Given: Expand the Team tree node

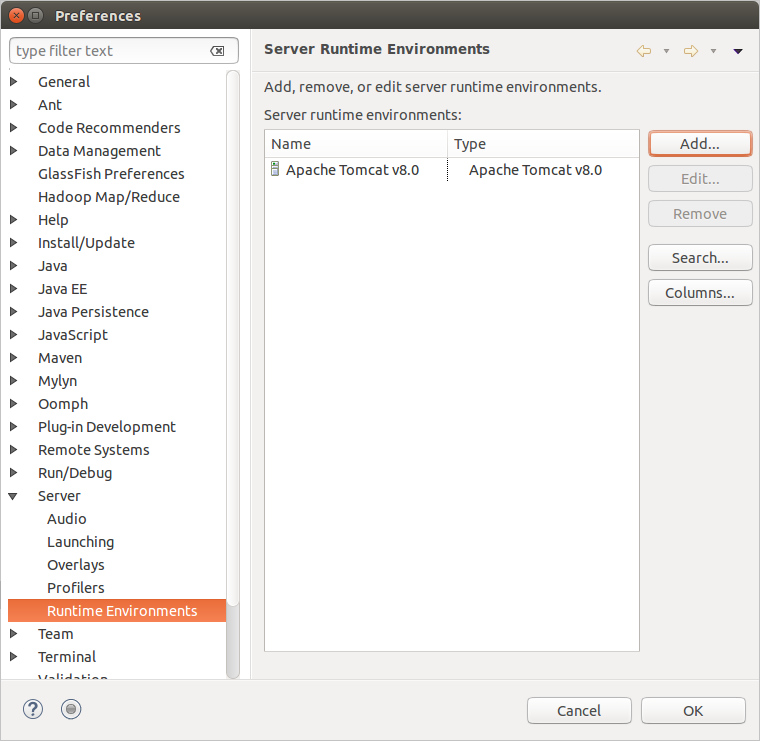Looking at the screenshot, I should (x=14, y=633).
